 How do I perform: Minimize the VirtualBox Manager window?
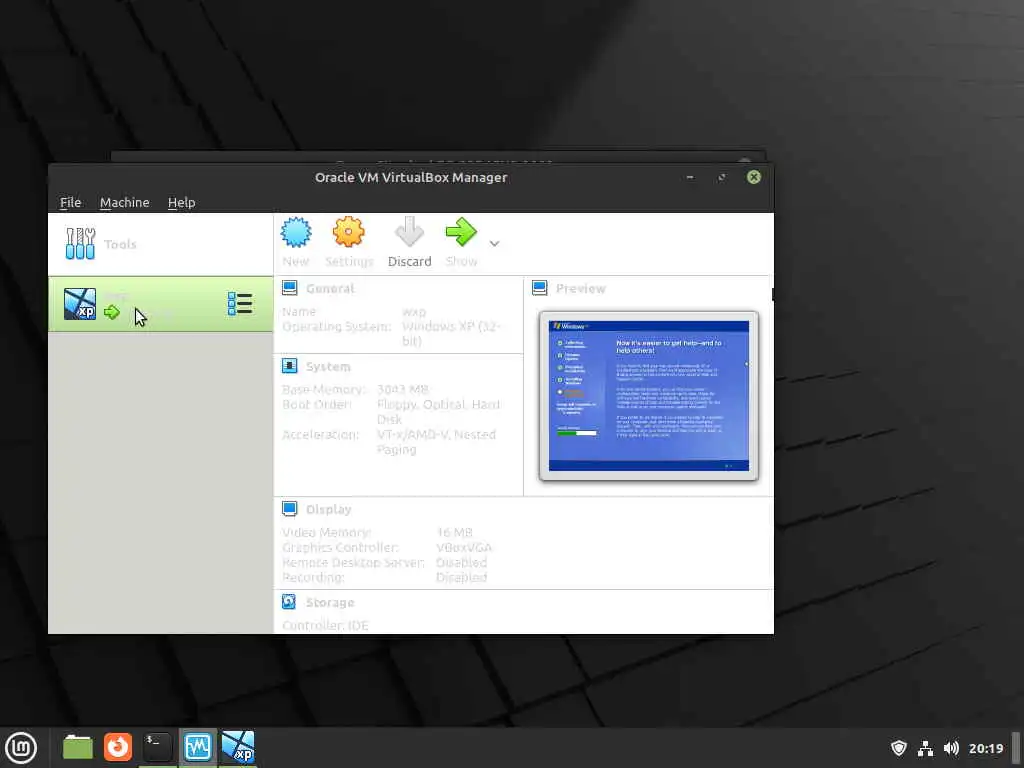(690, 178)
